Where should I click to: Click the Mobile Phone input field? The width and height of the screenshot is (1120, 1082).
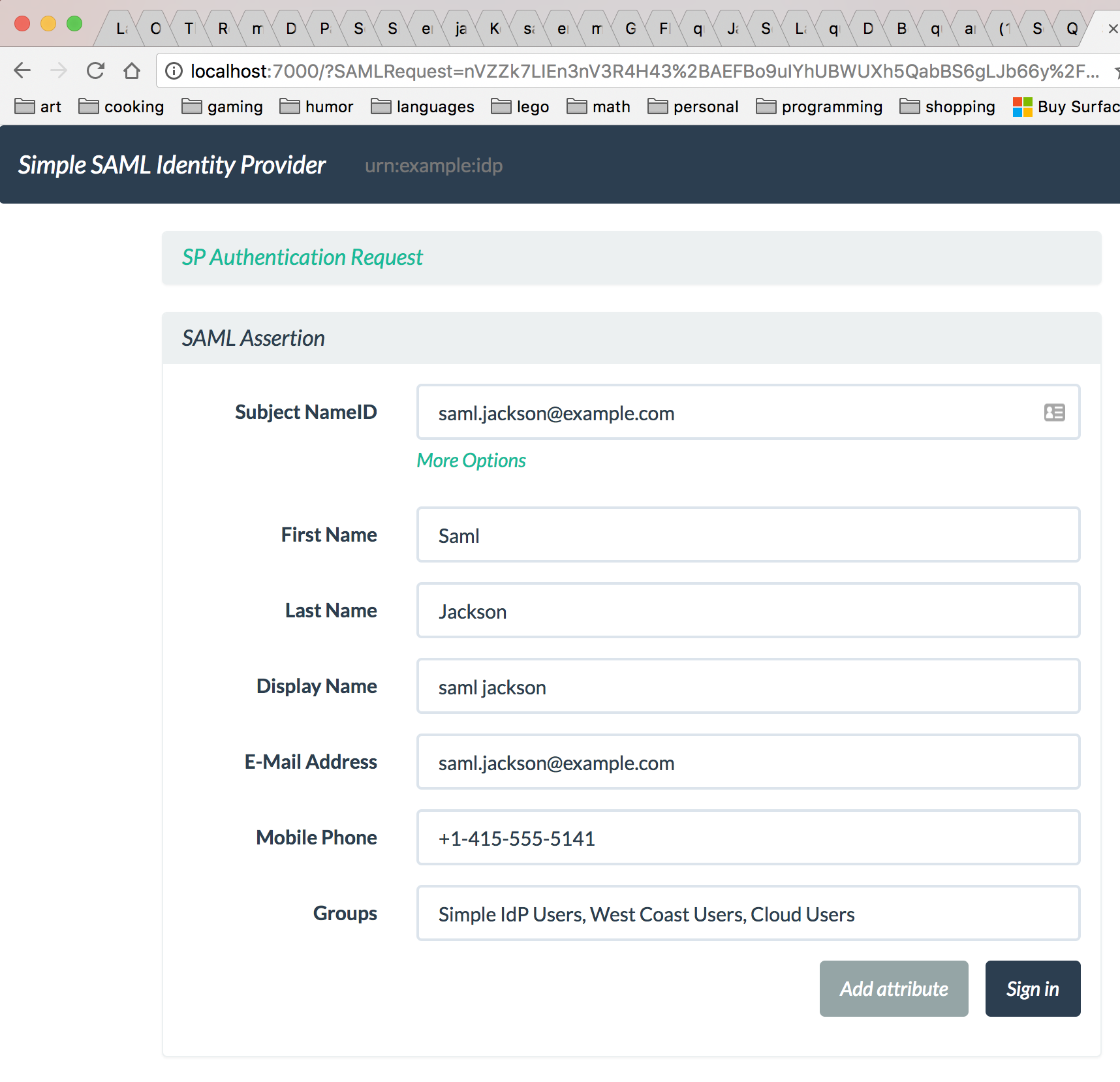click(x=749, y=837)
